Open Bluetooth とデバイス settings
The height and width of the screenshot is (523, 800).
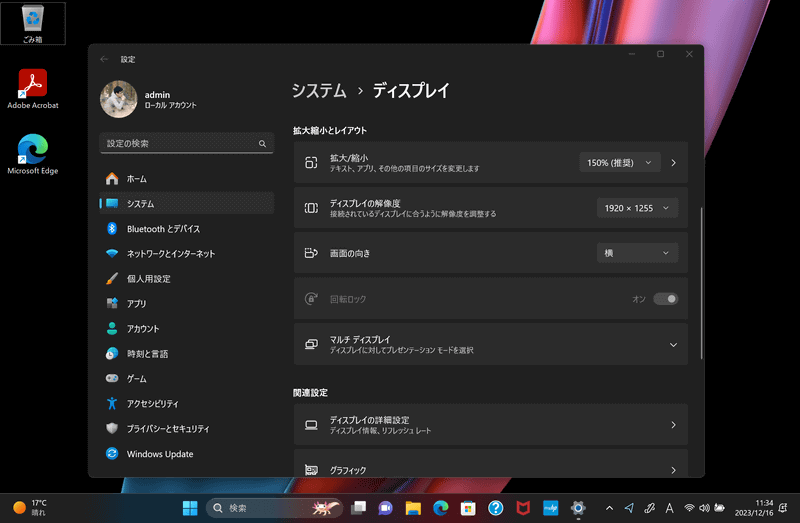[x=187, y=229]
